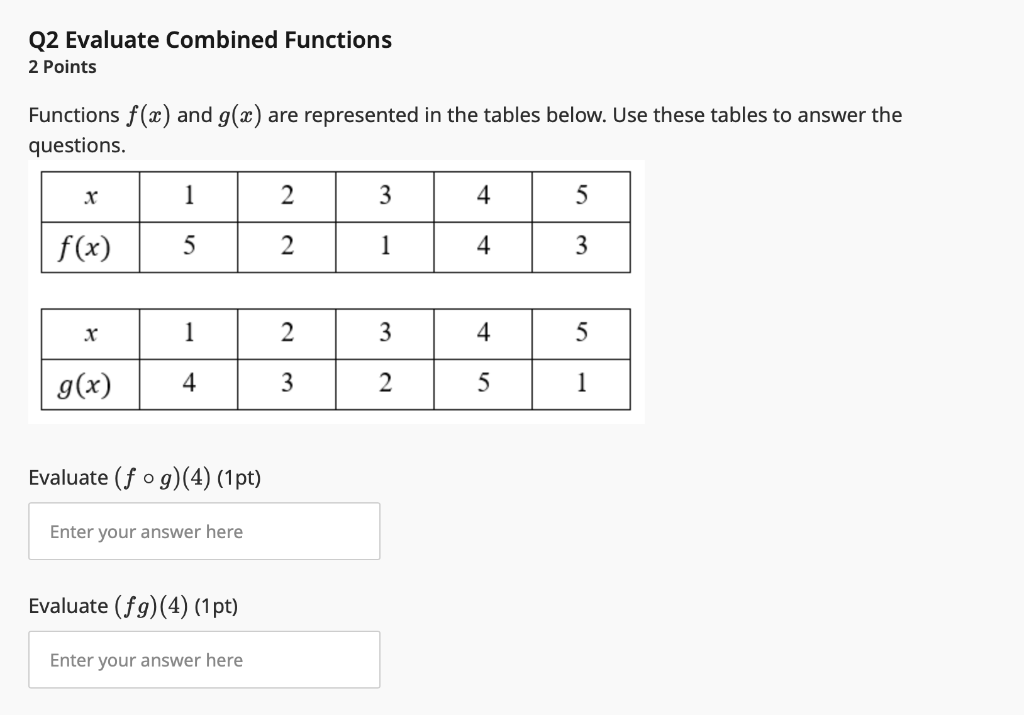Click the cell showing f(5) equals 3
1024x715 pixels.
click(x=581, y=246)
